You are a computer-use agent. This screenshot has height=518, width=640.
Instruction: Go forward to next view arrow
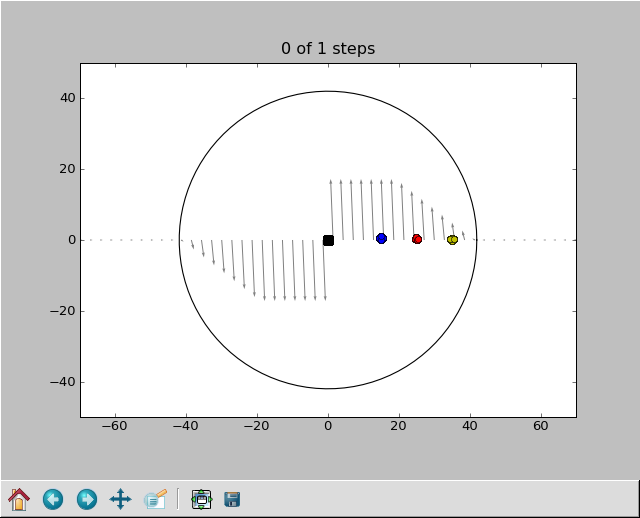[x=87, y=499]
